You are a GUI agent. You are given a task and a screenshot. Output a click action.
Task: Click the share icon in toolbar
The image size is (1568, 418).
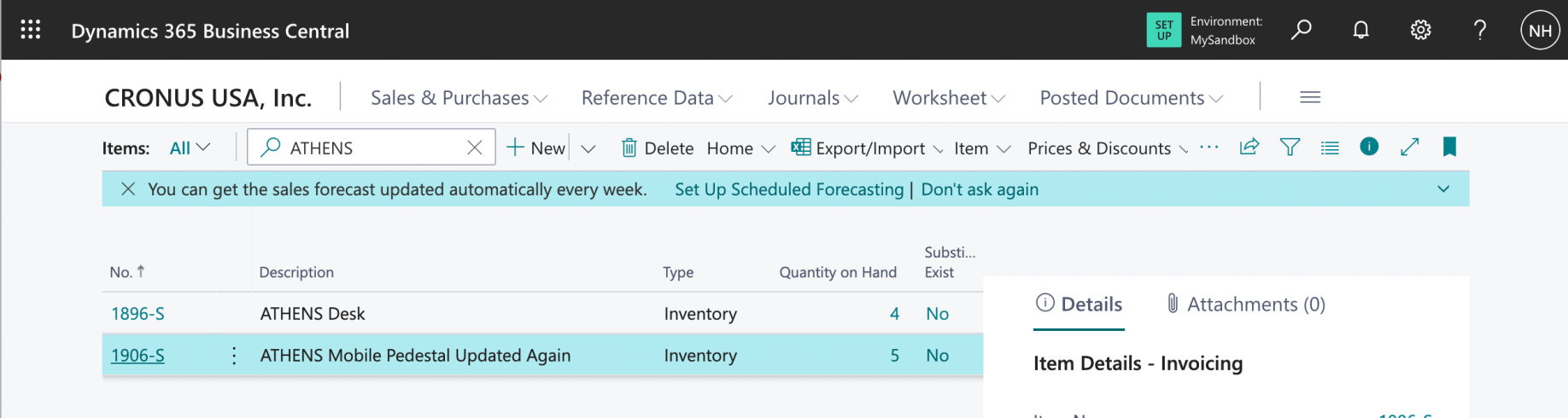coord(1249,147)
